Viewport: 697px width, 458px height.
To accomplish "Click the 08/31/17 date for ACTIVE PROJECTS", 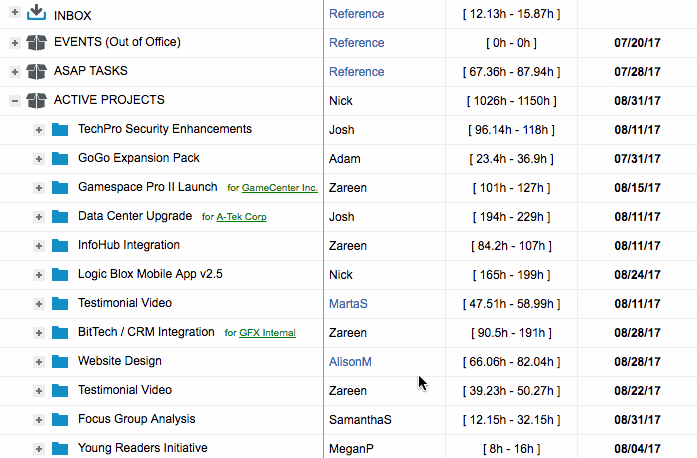I will (x=637, y=101).
